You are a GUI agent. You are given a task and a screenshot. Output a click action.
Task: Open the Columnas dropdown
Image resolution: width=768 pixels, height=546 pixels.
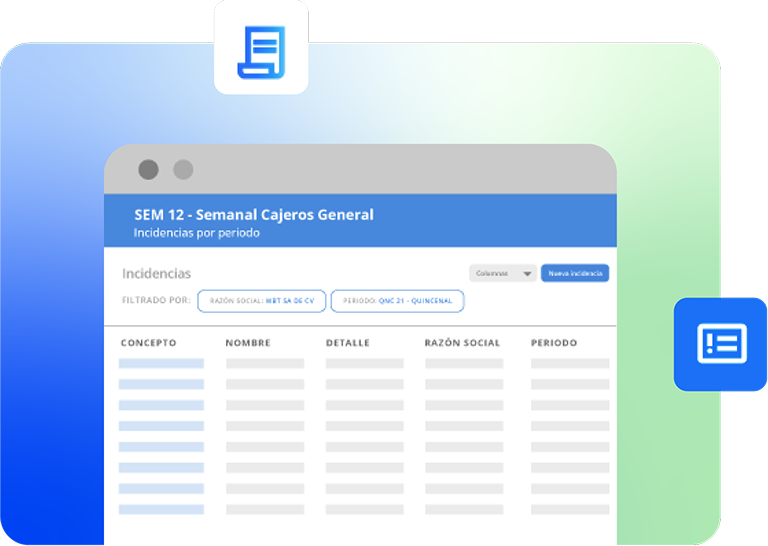coord(502,273)
